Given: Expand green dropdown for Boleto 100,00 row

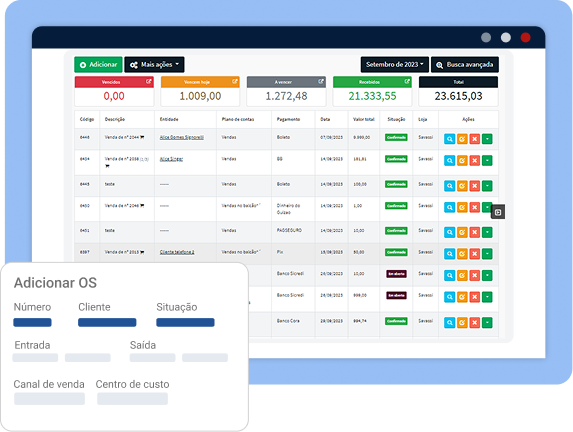Looking at the screenshot, I should pos(487,186).
